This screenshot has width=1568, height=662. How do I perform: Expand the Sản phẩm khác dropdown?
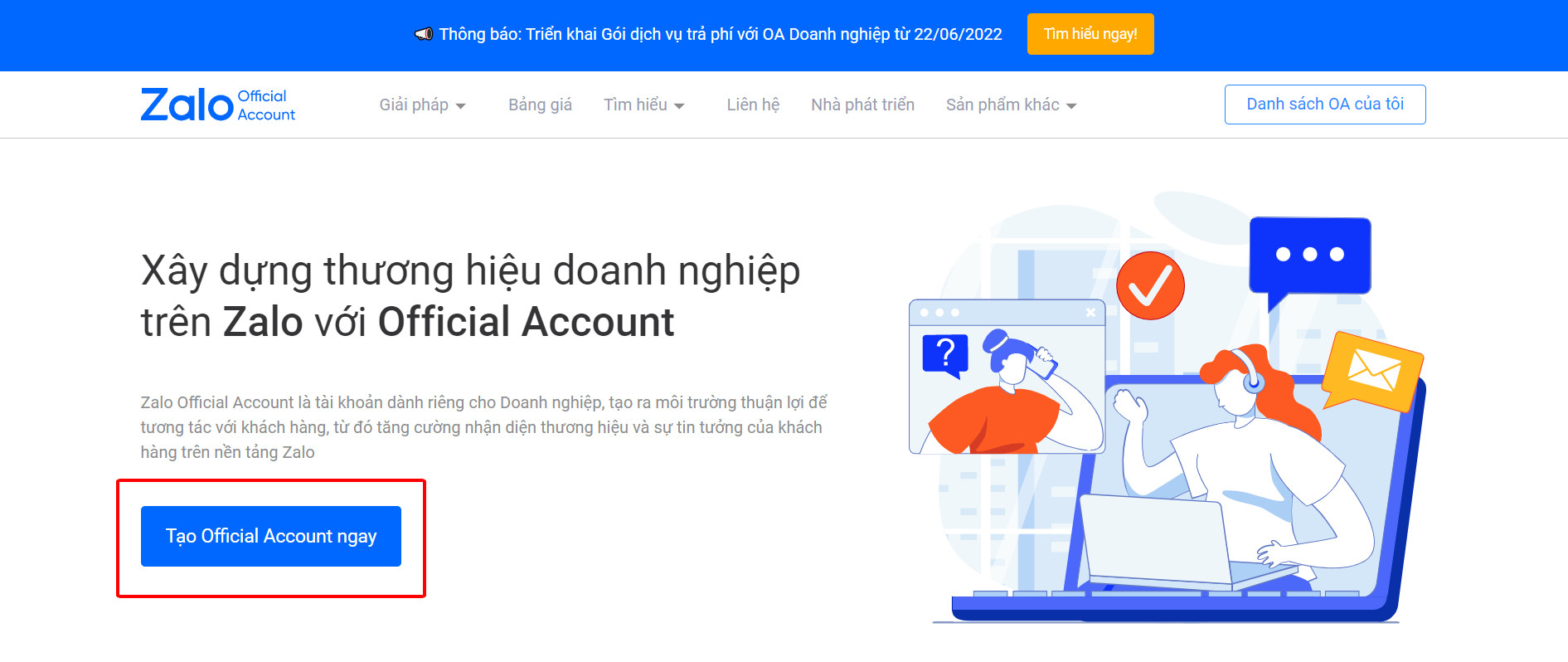point(1011,105)
